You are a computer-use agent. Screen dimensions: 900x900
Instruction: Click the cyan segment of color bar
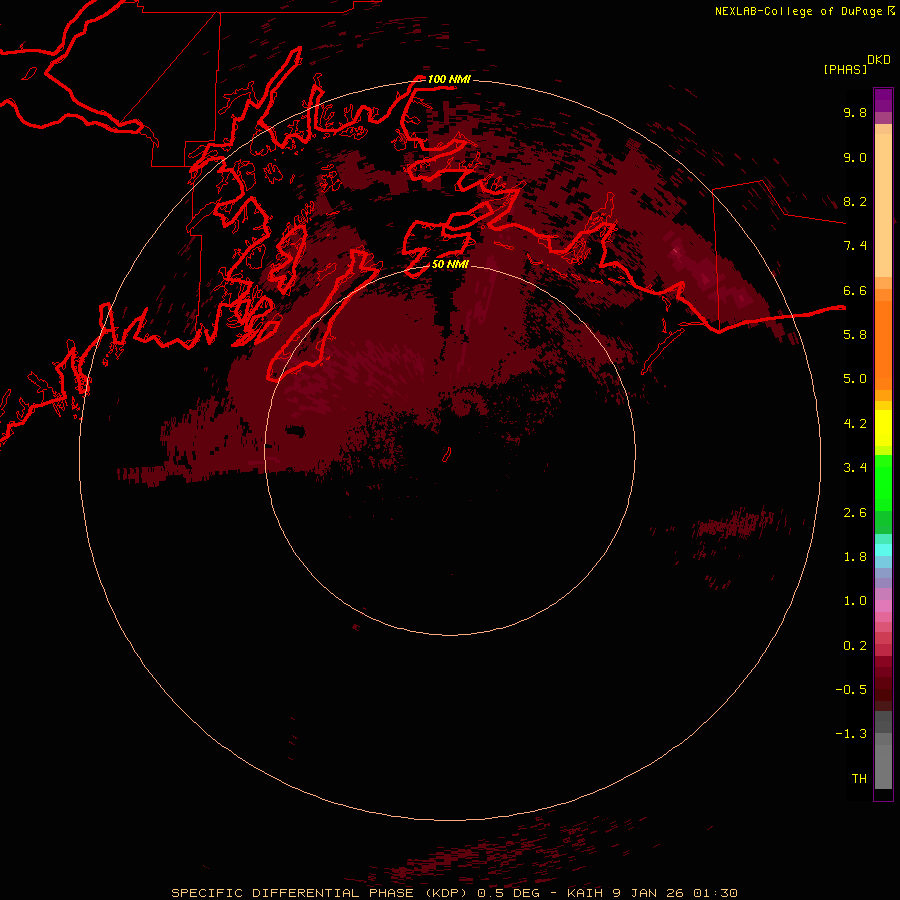click(x=883, y=550)
